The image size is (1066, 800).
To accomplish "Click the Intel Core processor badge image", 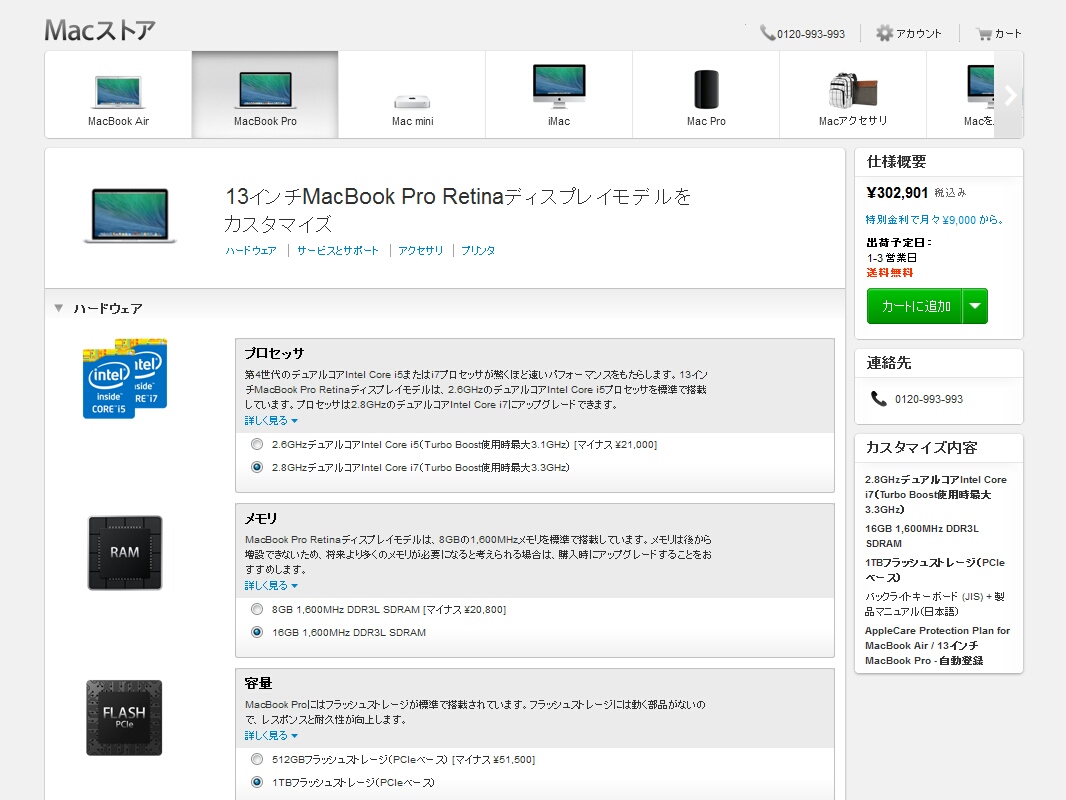I will point(125,378).
